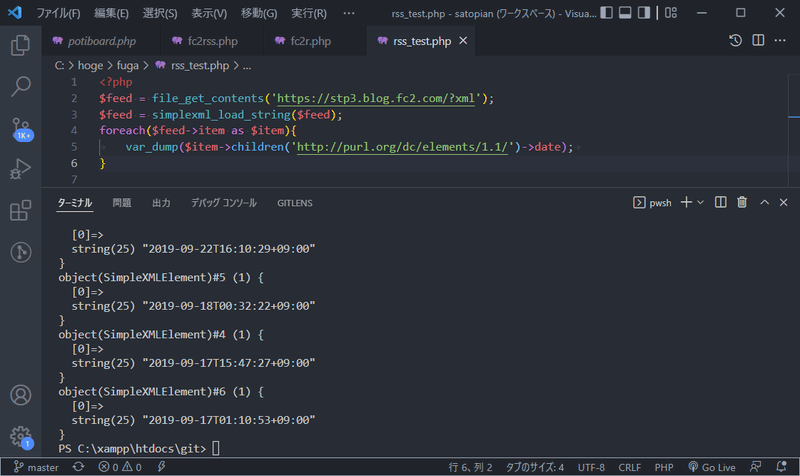The height and width of the screenshot is (476, 800).
Task: Switch to potiboard.php tab
Action: [101, 41]
